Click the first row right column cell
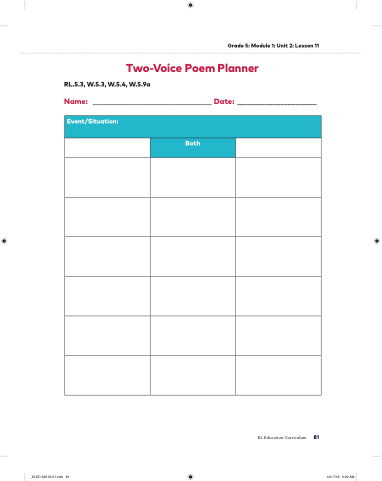The width and height of the screenshot is (382, 481). (x=278, y=177)
